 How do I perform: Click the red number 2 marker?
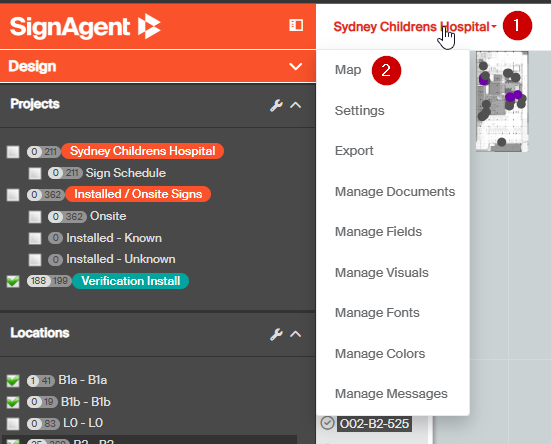pyautogui.click(x=386, y=71)
